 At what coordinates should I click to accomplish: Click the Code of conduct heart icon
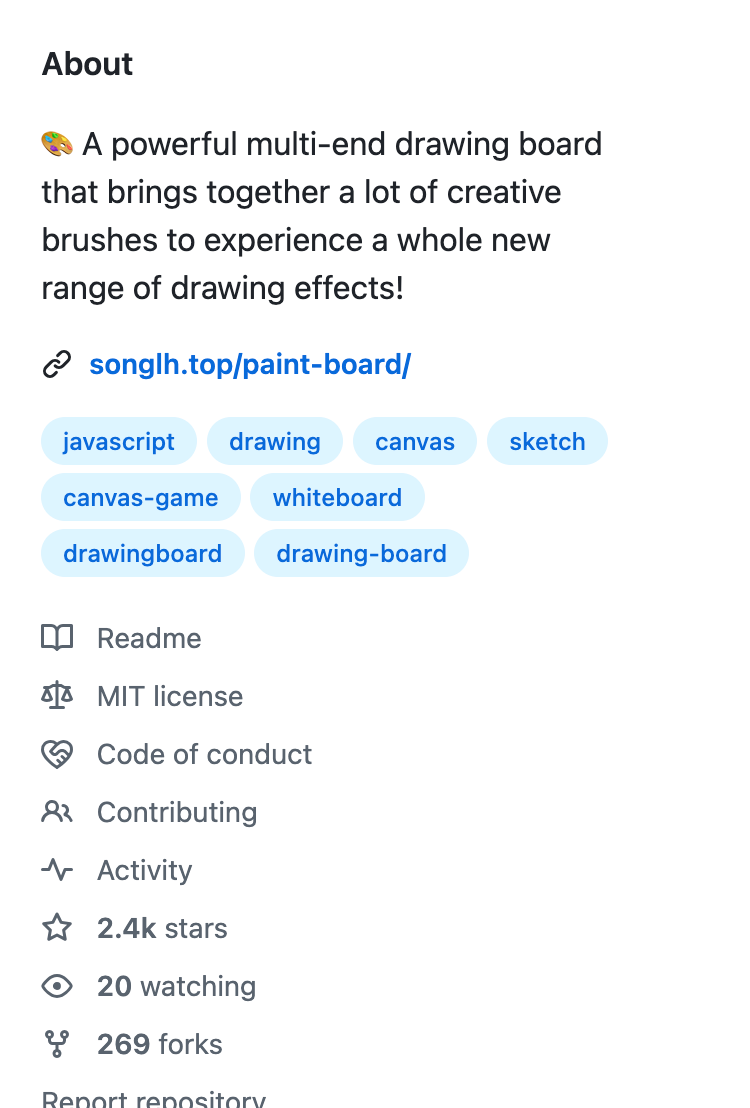tap(57, 754)
